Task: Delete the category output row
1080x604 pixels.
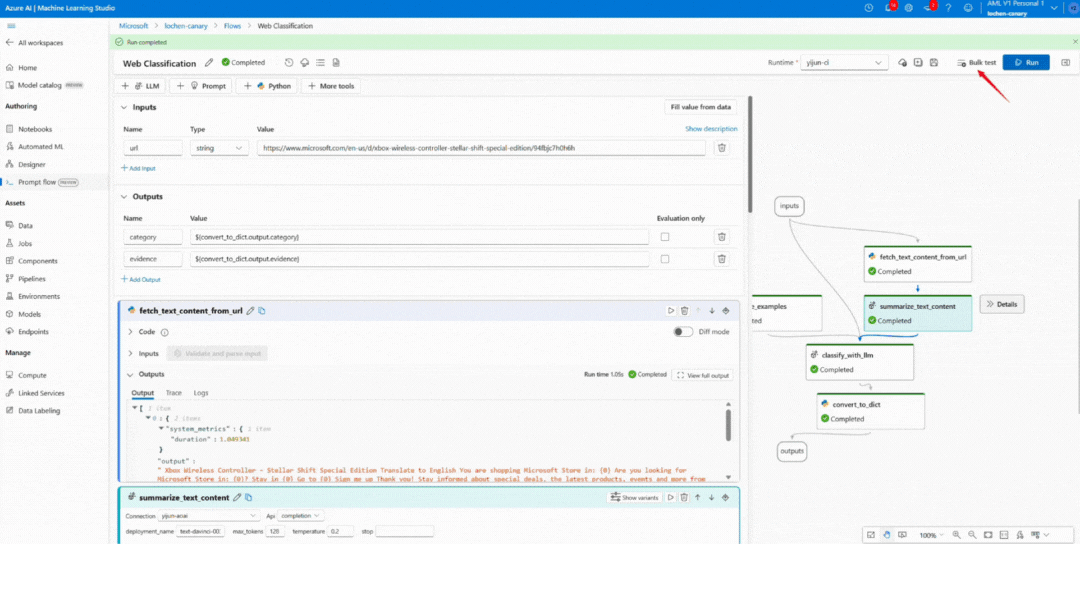Action: click(x=722, y=237)
